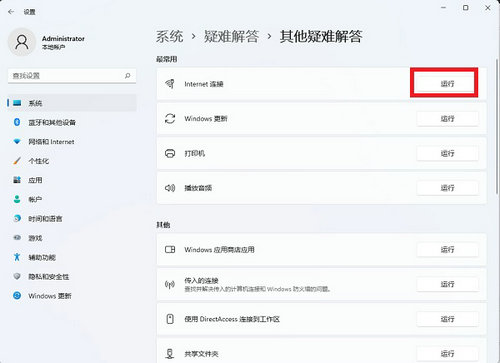This screenshot has height=363, width=500.
Task: Run the 播放音频 troubleshooter
Action: pyautogui.click(x=447, y=188)
